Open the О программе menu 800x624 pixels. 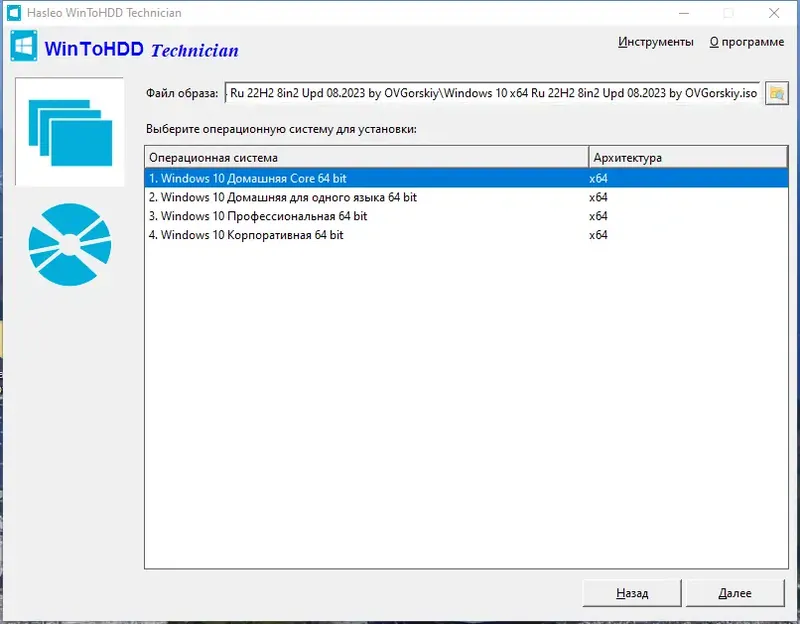[x=746, y=42]
